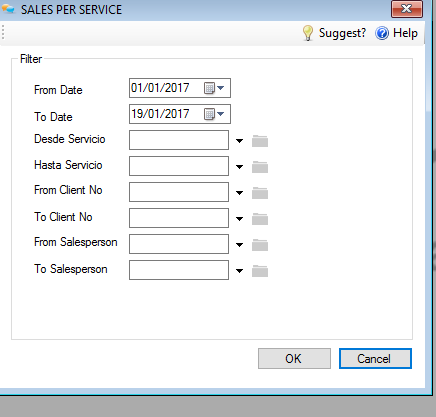Click inside the From Salesperson text field
The width and height of the screenshot is (436, 417).
click(179, 244)
